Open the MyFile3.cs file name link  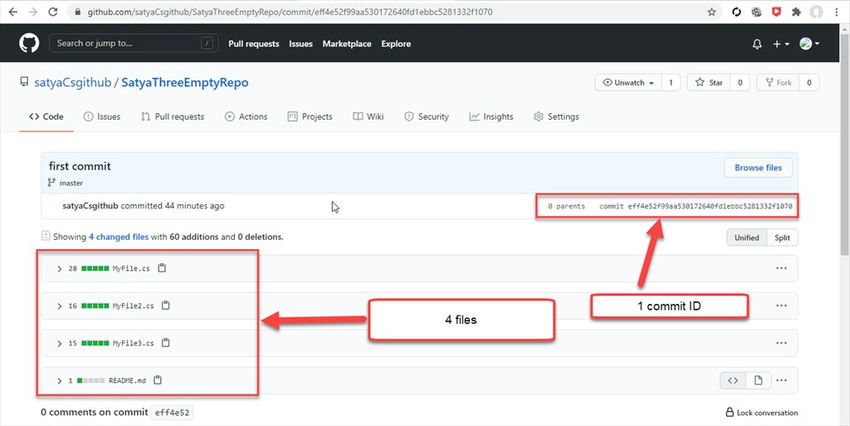pos(133,343)
